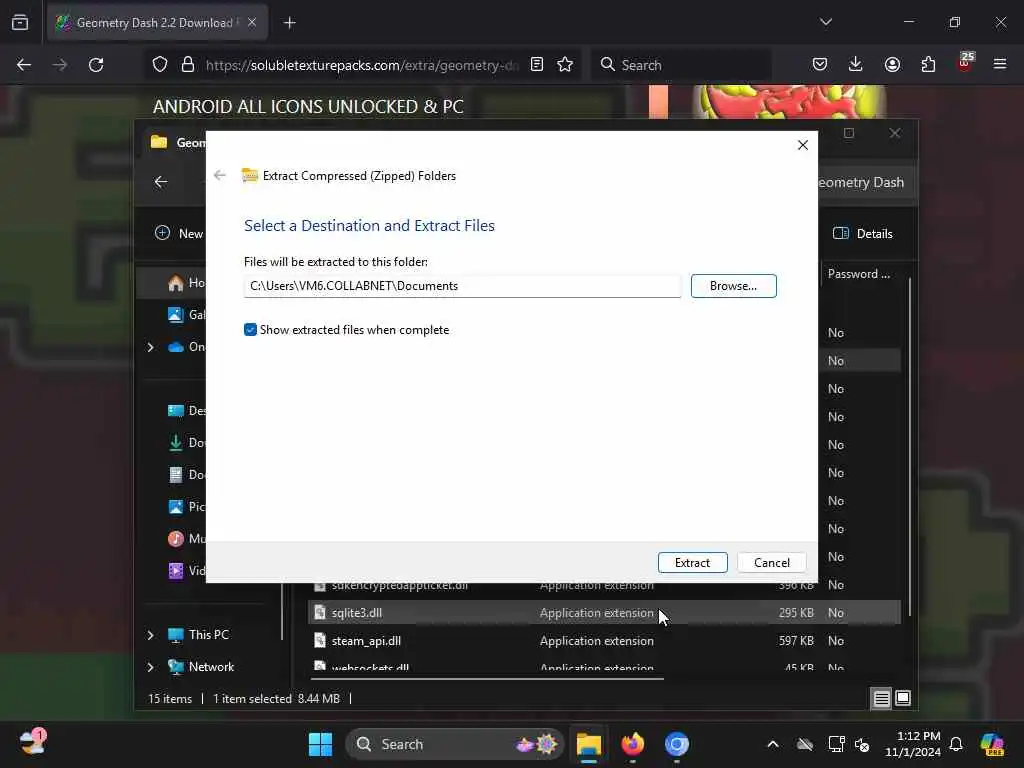1024x768 pixels.
Task: Open File Explorer from taskbar
Action: coord(589,744)
